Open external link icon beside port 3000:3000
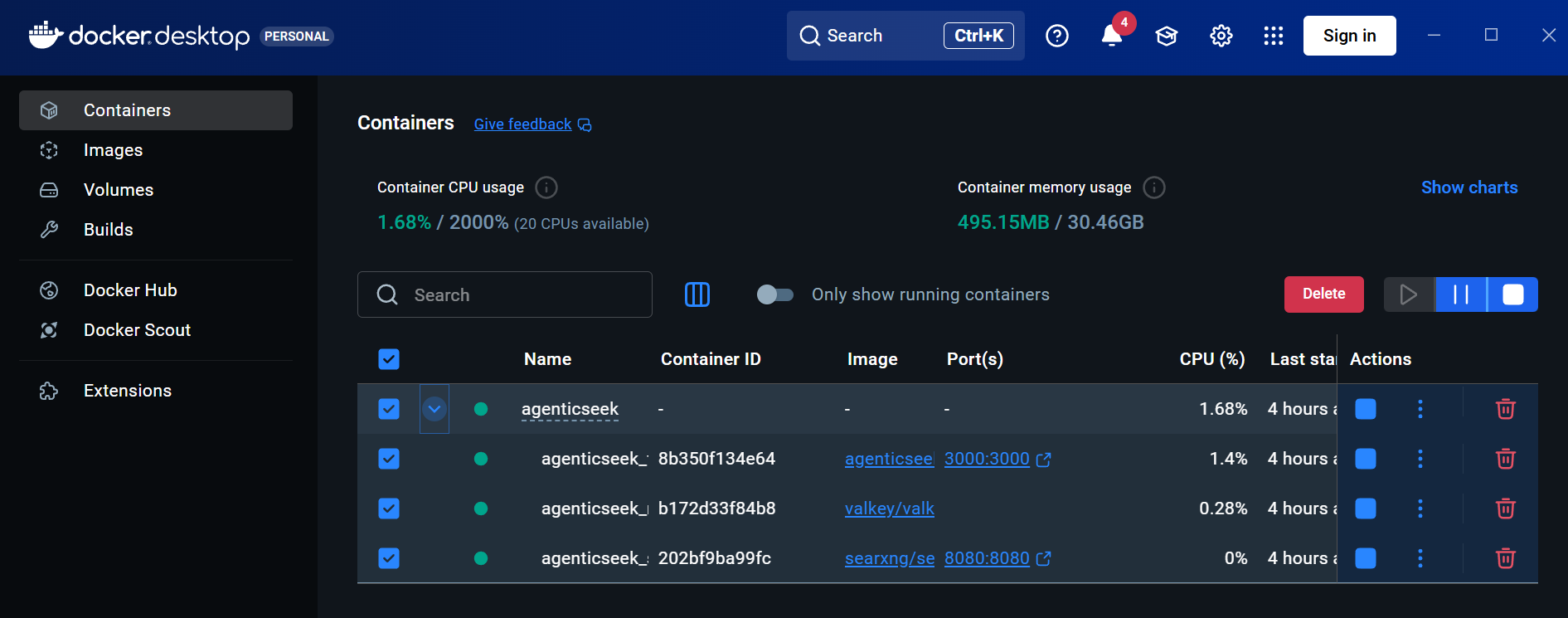 (x=1044, y=460)
